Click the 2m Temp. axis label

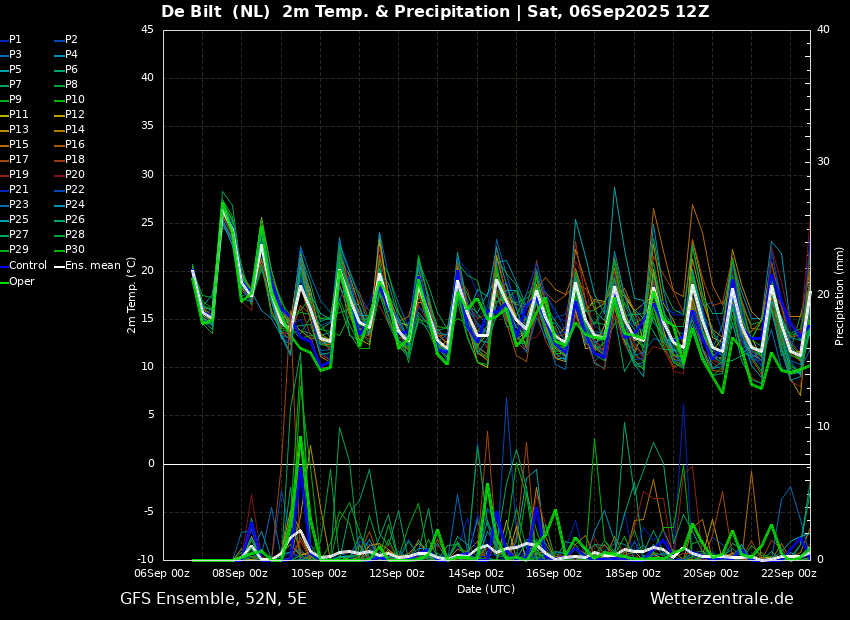[x=132, y=295]
